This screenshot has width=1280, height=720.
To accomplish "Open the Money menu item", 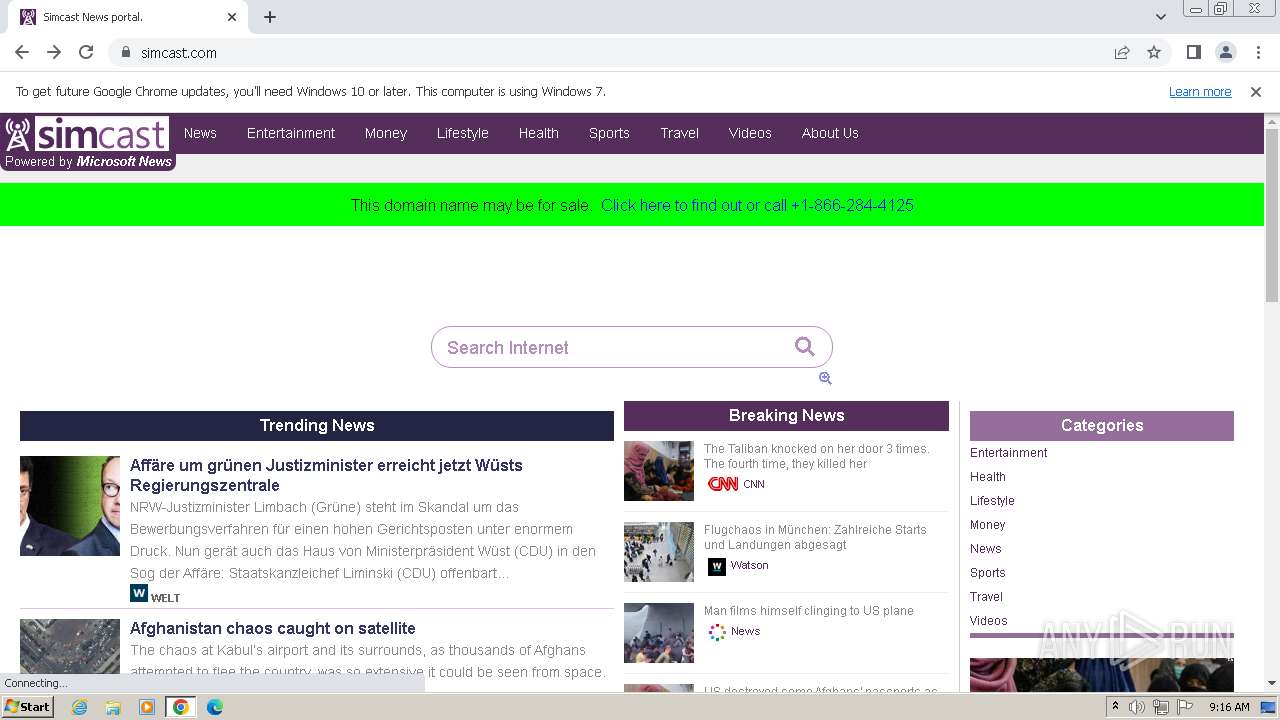I will coord(386,133).
